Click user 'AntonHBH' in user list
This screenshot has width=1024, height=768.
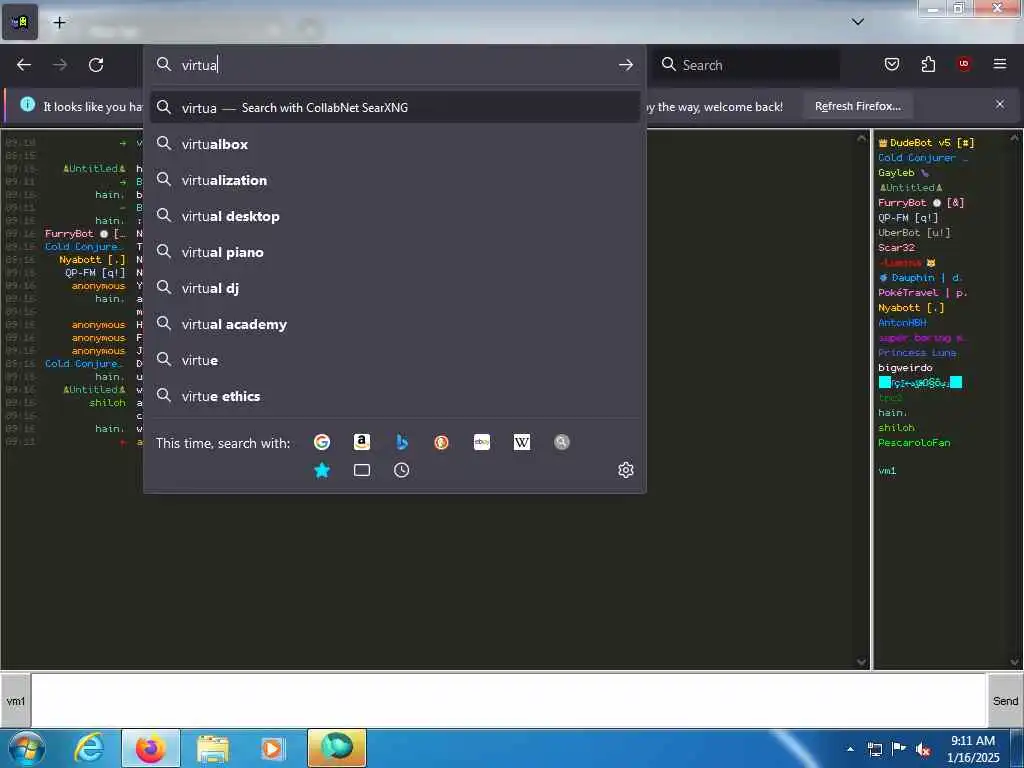(x=902, y=323)
